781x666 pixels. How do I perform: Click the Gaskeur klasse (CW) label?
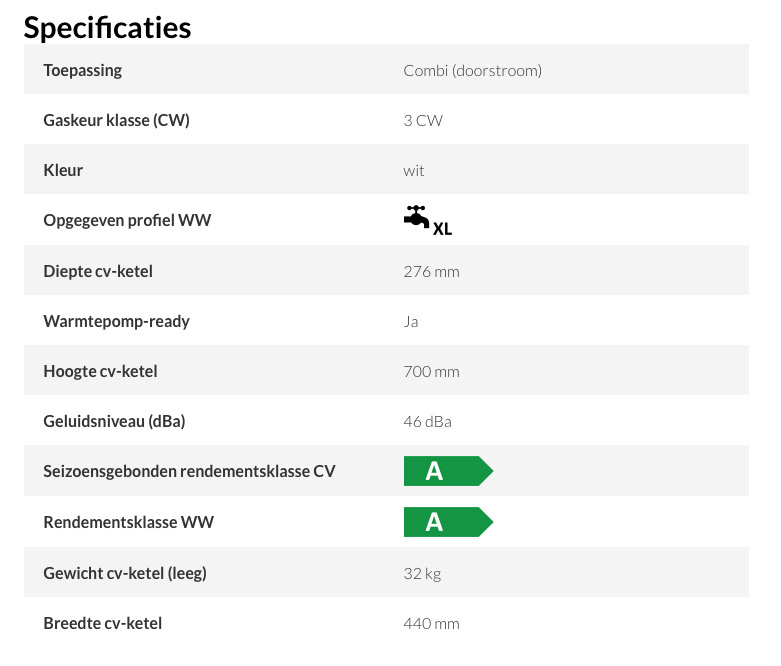click(117, 121)
